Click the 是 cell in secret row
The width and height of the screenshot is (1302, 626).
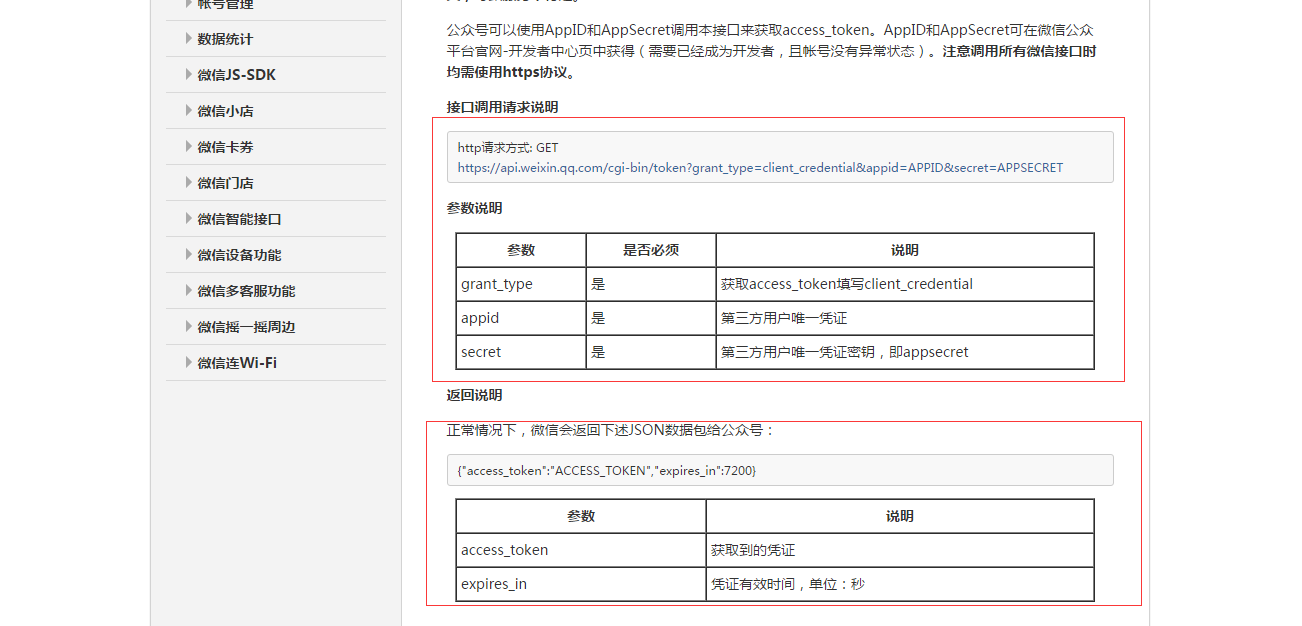click(651, 352)
